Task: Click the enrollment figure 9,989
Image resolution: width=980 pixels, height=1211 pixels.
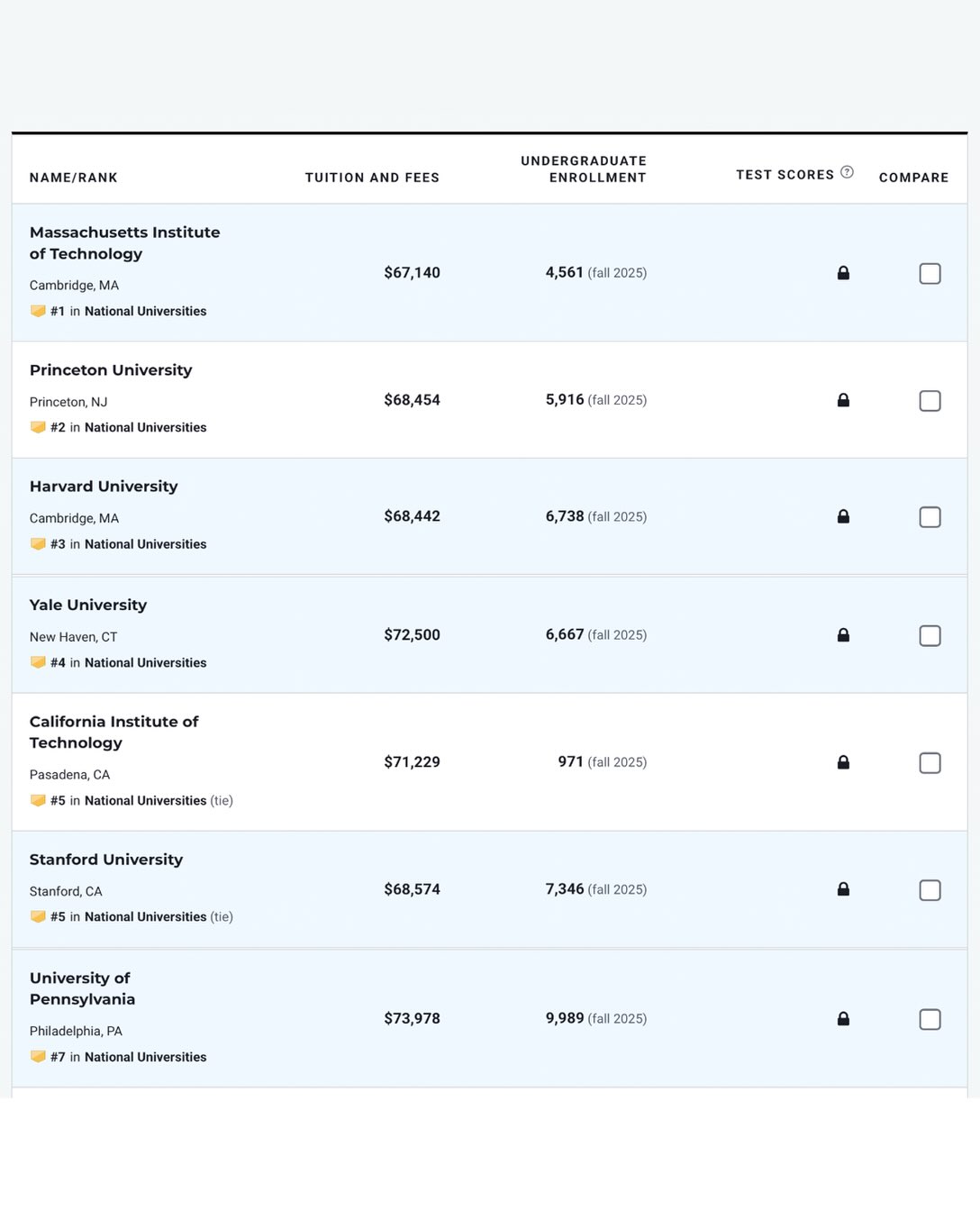Action: pos(565,1019)
